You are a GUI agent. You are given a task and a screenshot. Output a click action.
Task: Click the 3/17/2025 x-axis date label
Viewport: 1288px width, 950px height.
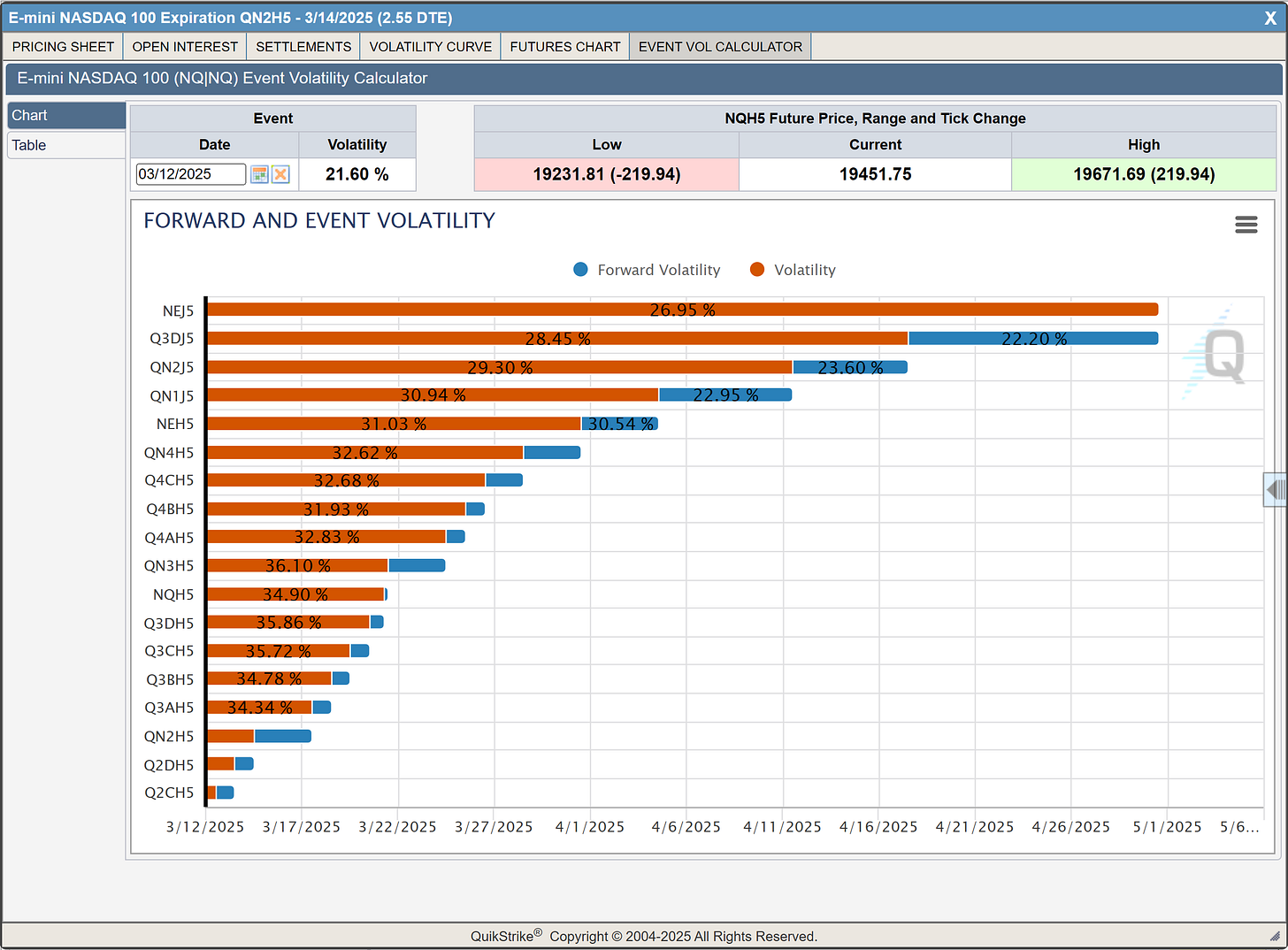click(302, 827)
